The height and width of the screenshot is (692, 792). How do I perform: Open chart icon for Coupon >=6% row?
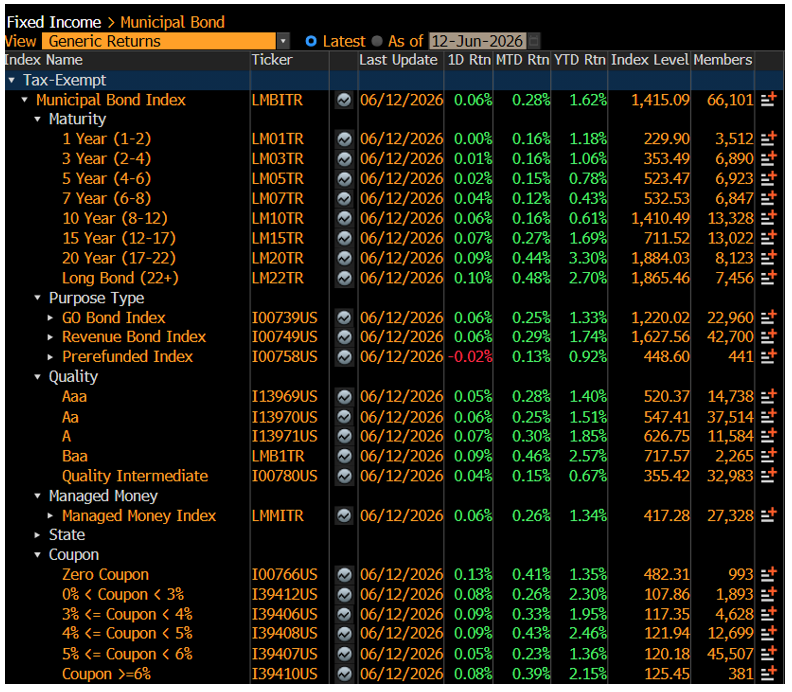(x=344, y=674)
